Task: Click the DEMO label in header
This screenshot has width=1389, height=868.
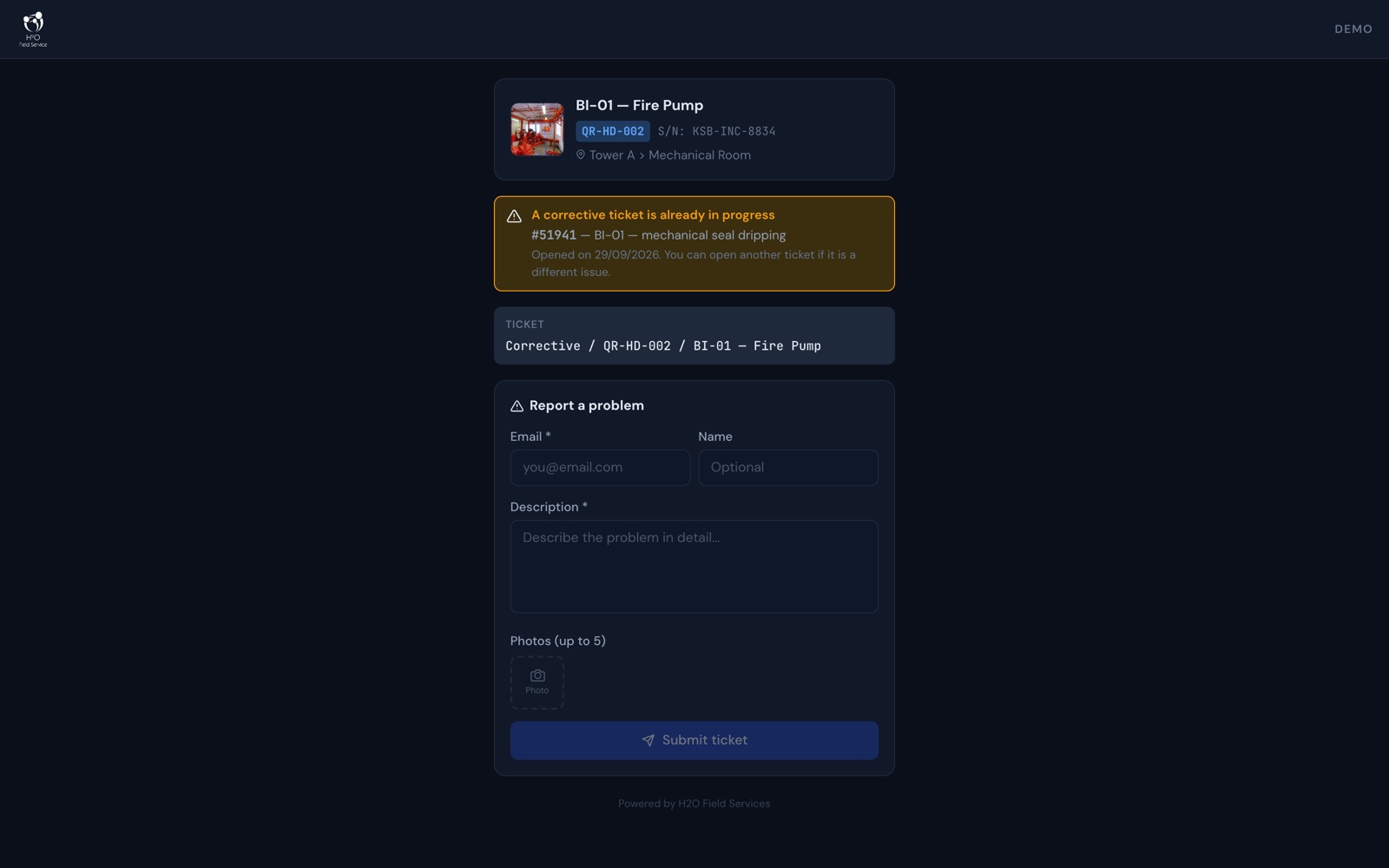Action: click(1353, 30)
